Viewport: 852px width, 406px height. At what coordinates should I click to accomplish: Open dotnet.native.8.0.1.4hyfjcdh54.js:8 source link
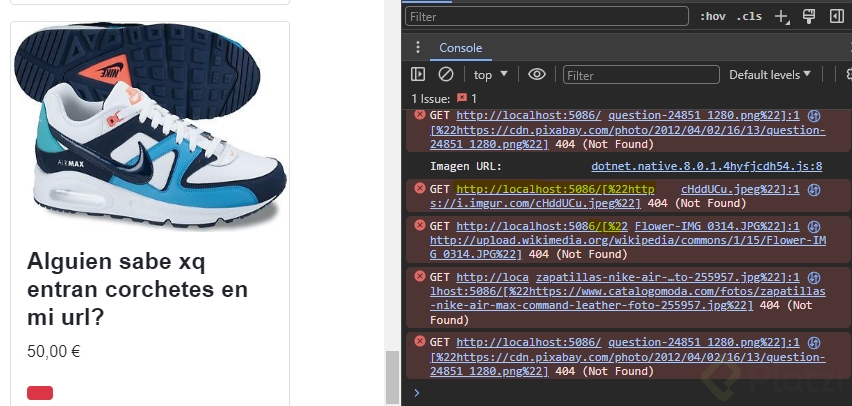coord(706,166)
